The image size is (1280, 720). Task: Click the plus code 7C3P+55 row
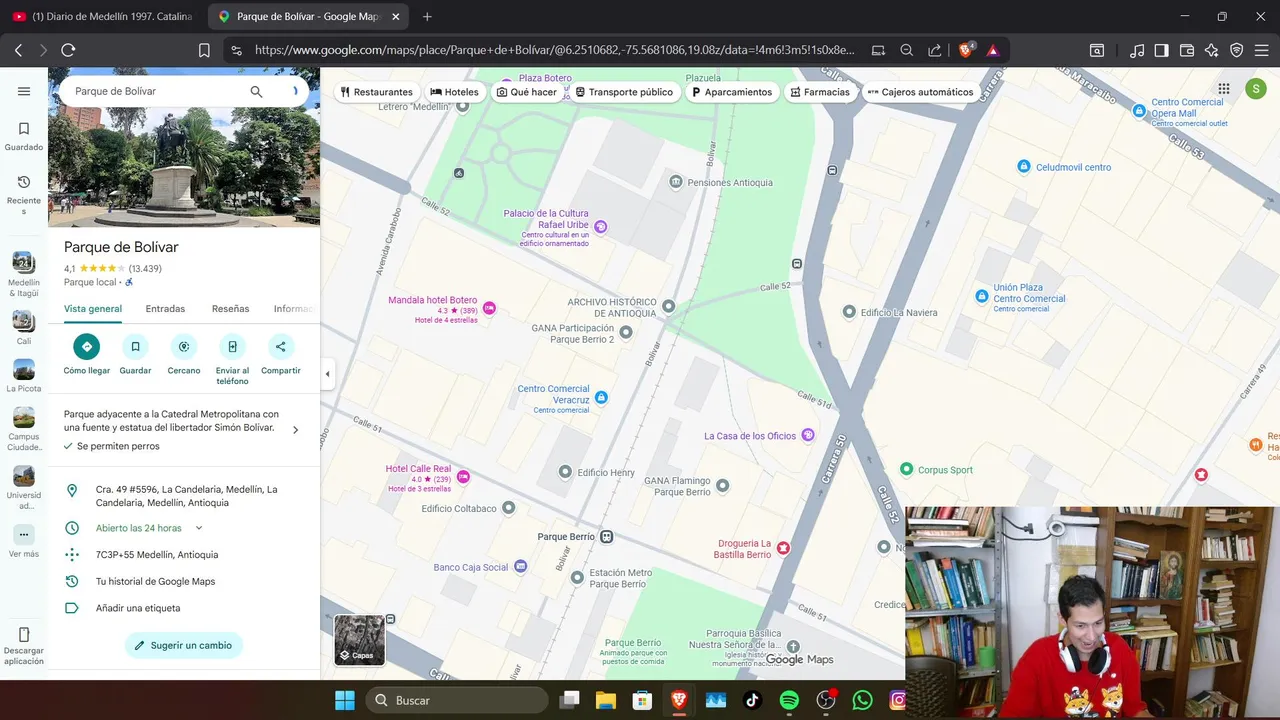click(x=184, y=555)
